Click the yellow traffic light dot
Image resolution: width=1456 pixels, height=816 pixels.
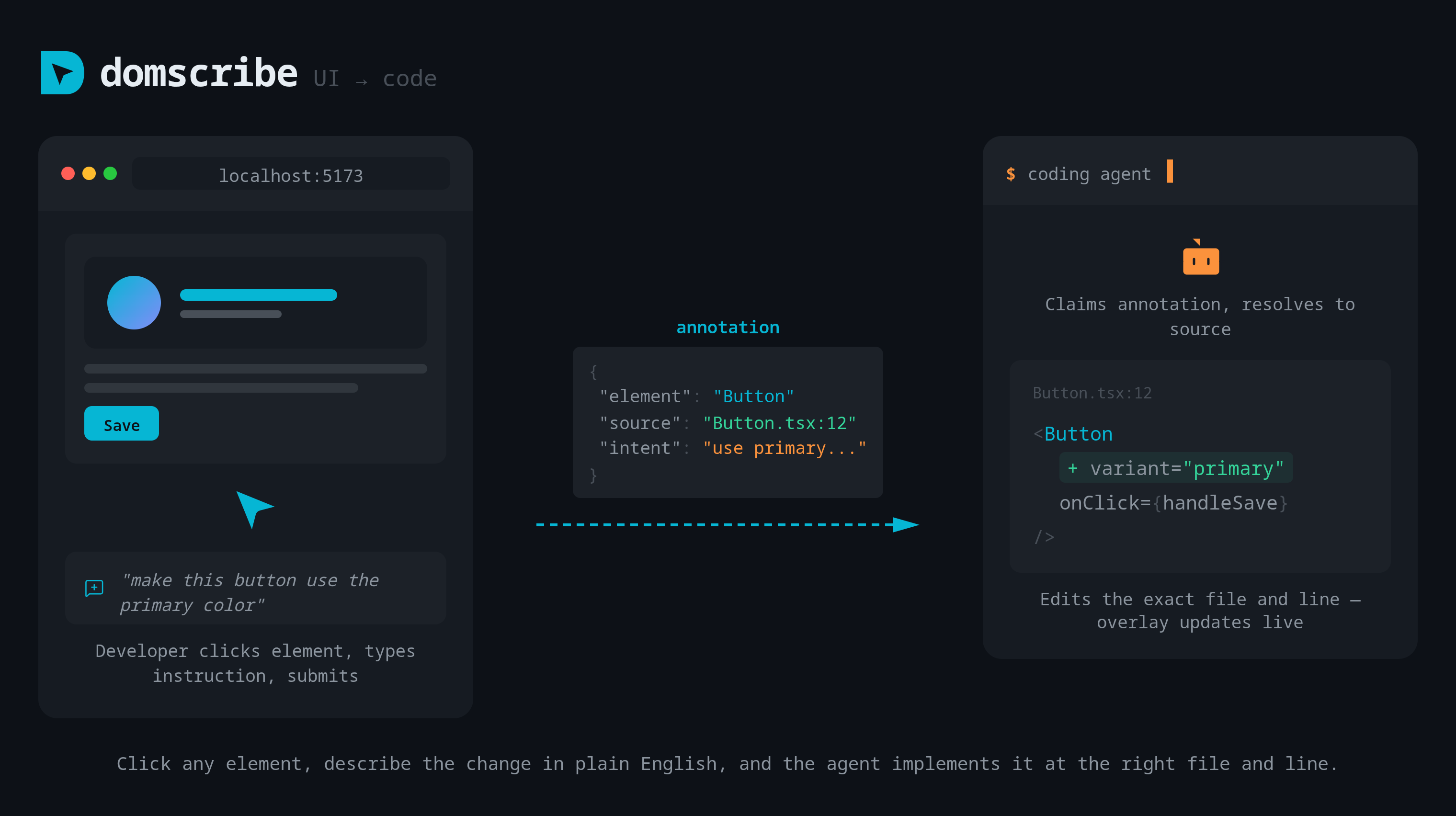click(89, 173)
